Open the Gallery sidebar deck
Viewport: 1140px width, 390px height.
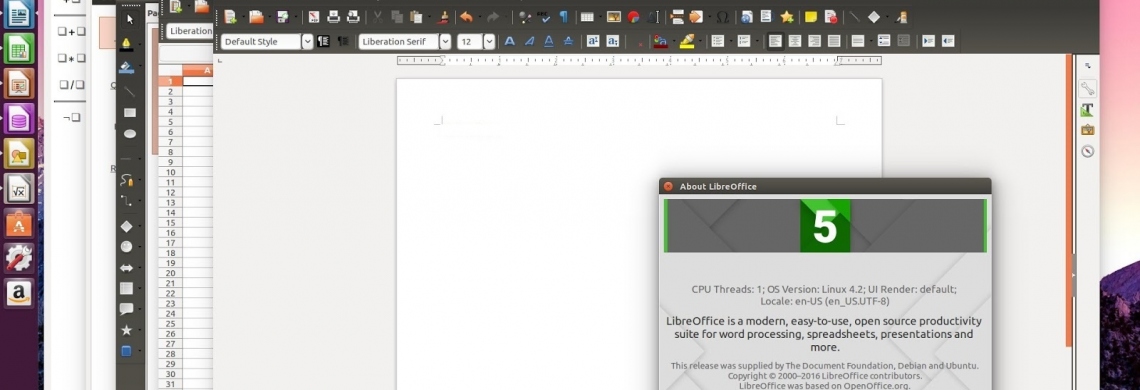[1087, 130]
